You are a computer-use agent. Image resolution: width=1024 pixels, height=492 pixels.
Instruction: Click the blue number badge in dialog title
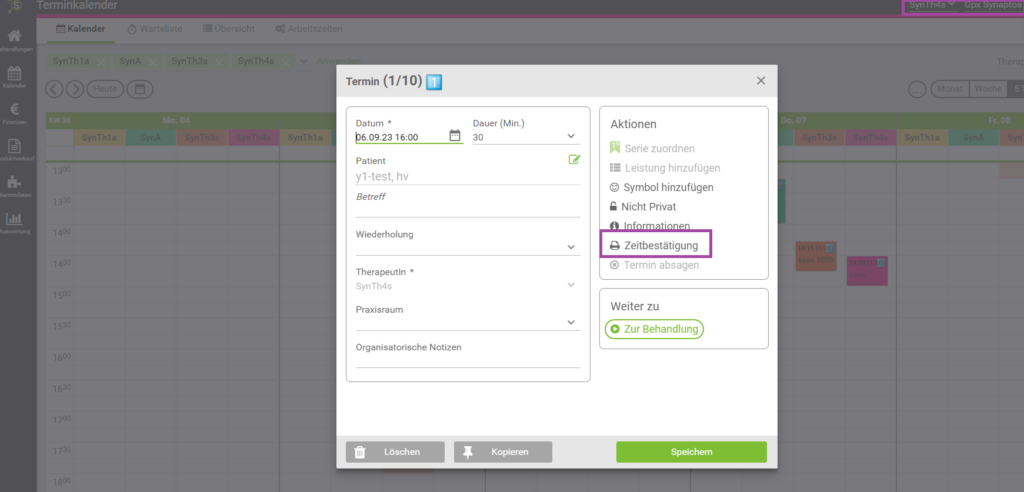pos(434,82)
